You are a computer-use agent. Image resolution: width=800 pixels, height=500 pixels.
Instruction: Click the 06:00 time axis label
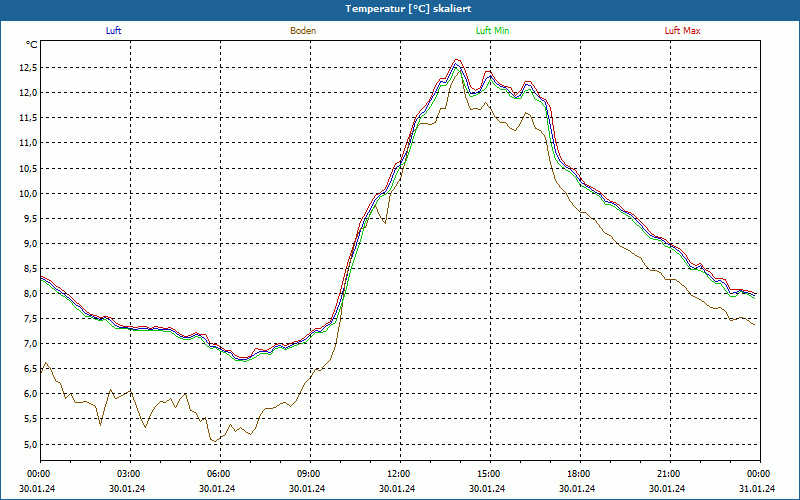[220, 474]
